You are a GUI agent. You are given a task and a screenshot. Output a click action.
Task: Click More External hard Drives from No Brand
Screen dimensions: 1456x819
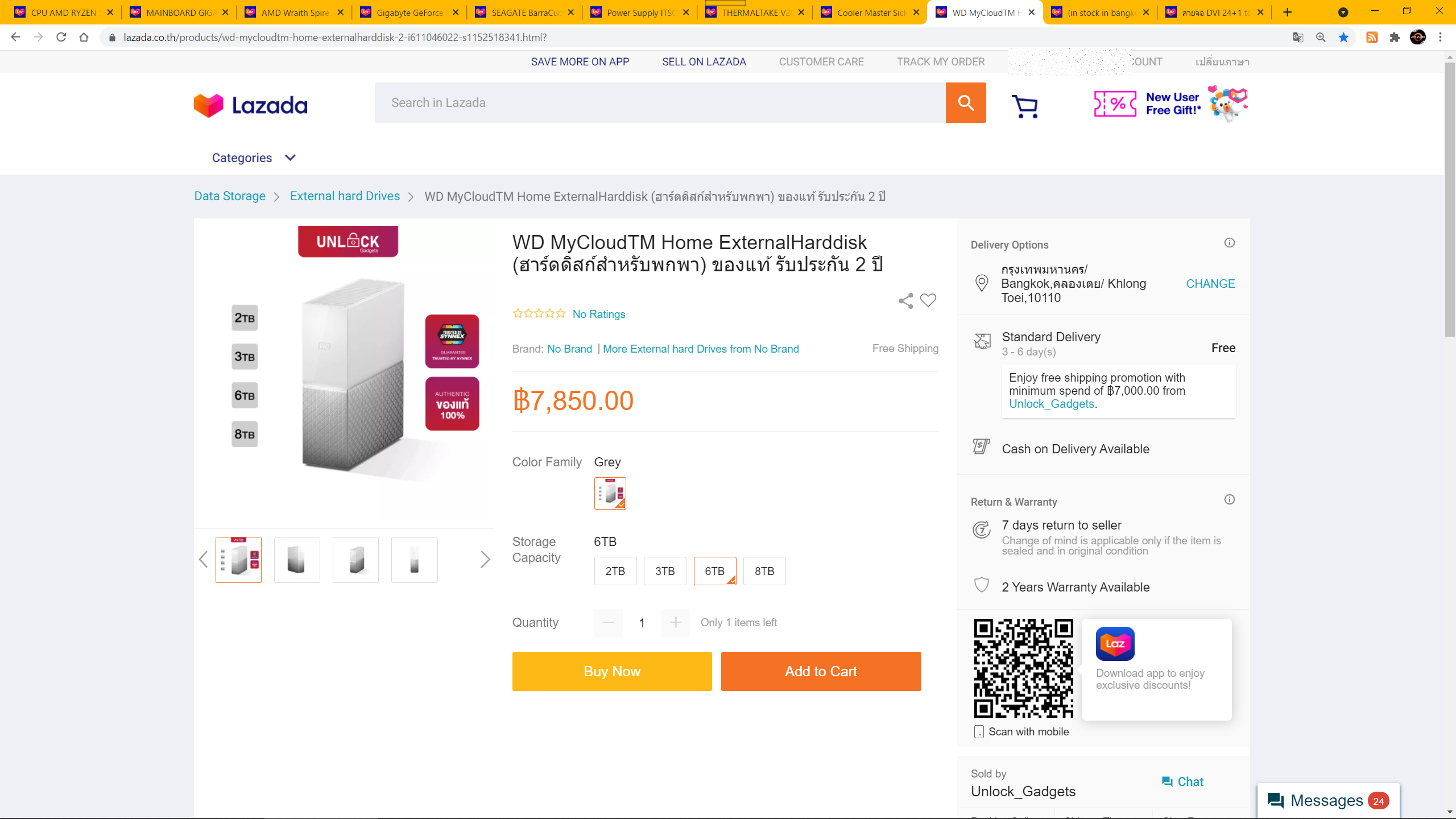pos(701,349)
